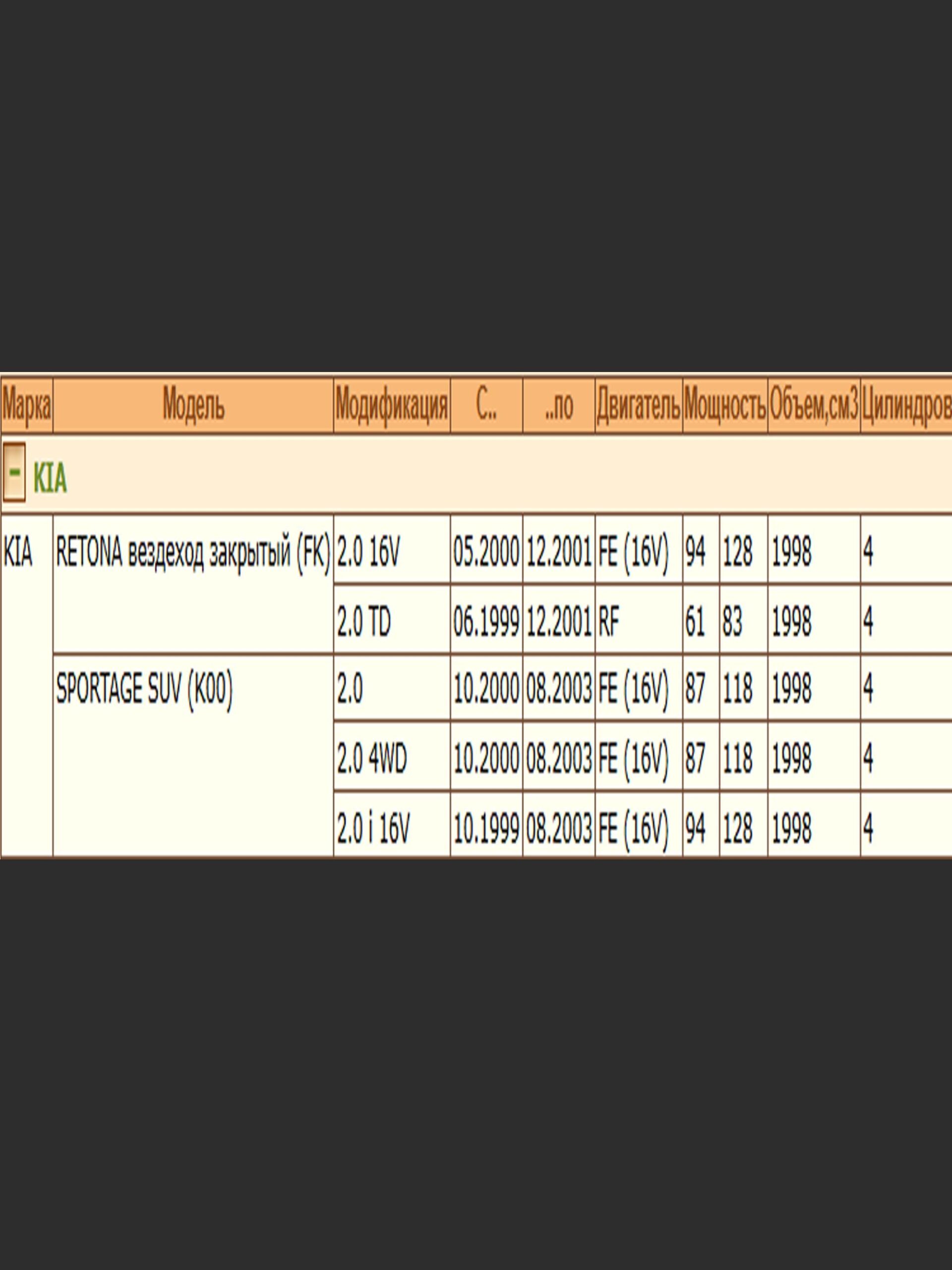Select the power value 61
The width and height of the screenshot is (952, 1270).
click(x=701, y=620)
